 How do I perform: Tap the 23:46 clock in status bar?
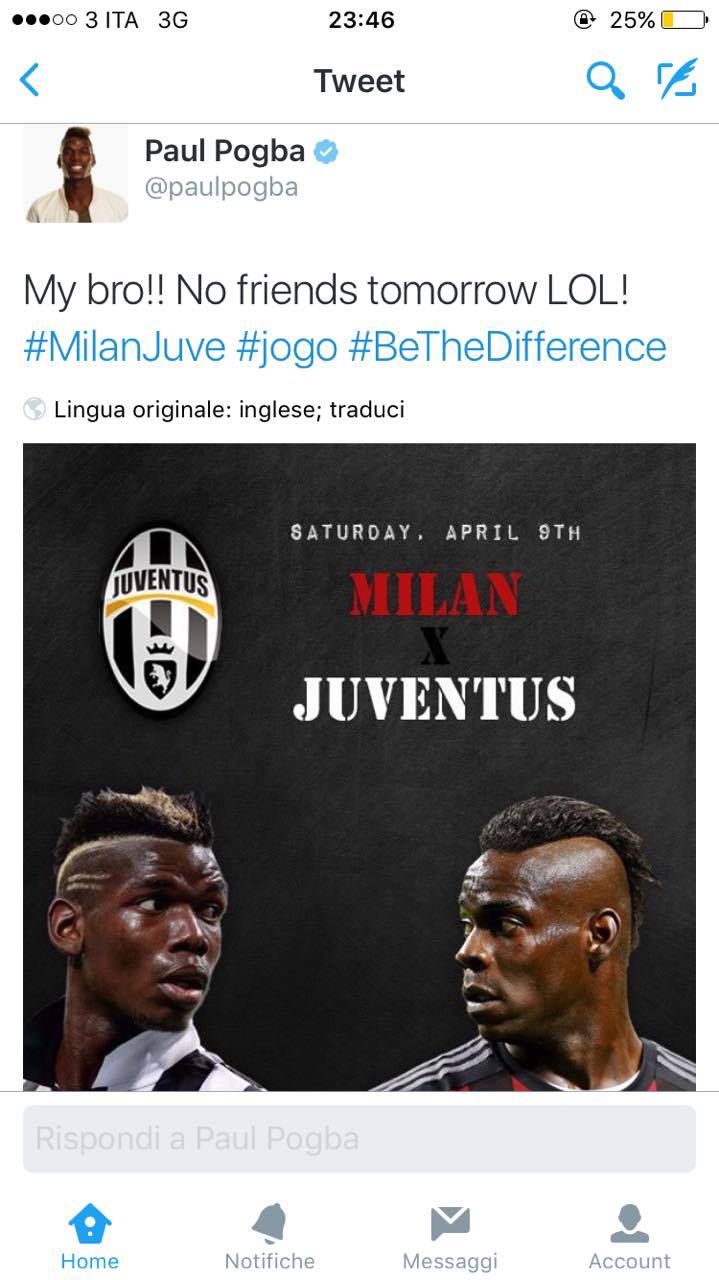pos(361,20)
